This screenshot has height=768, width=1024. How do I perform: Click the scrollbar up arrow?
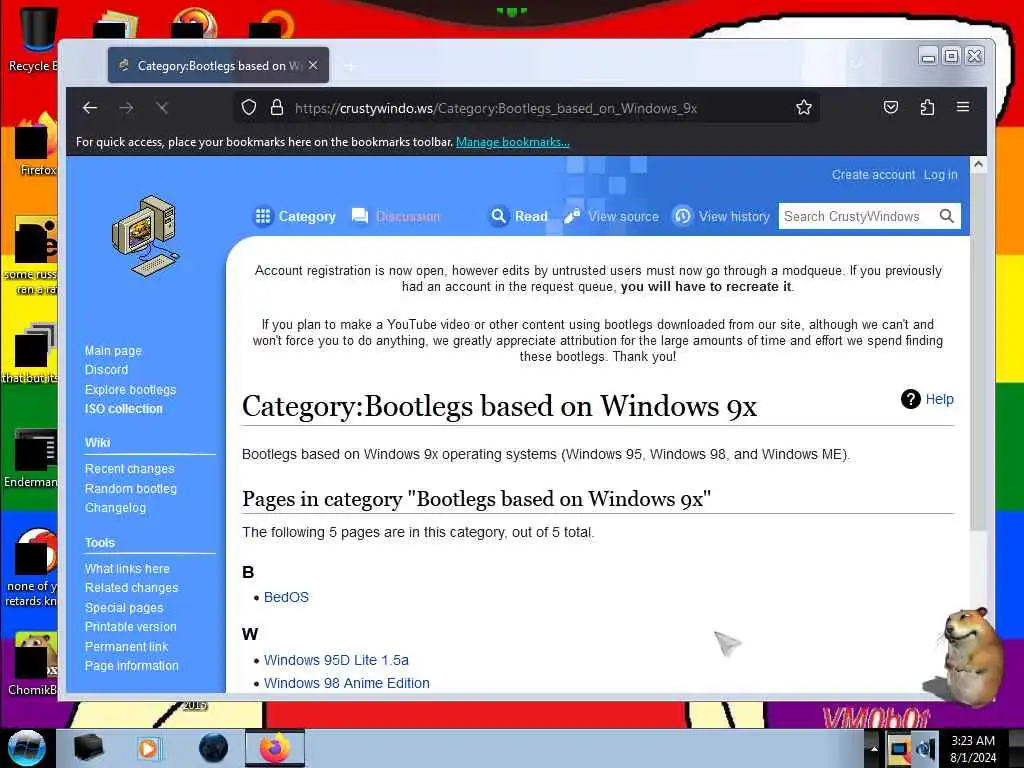(978, 165)
